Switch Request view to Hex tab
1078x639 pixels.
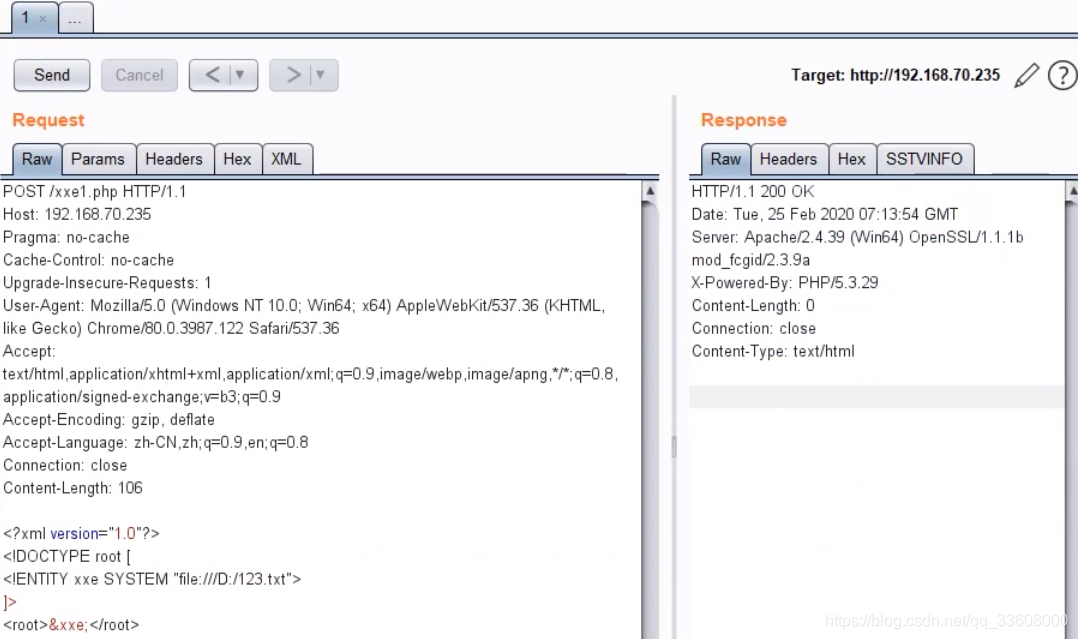(237, 159)
